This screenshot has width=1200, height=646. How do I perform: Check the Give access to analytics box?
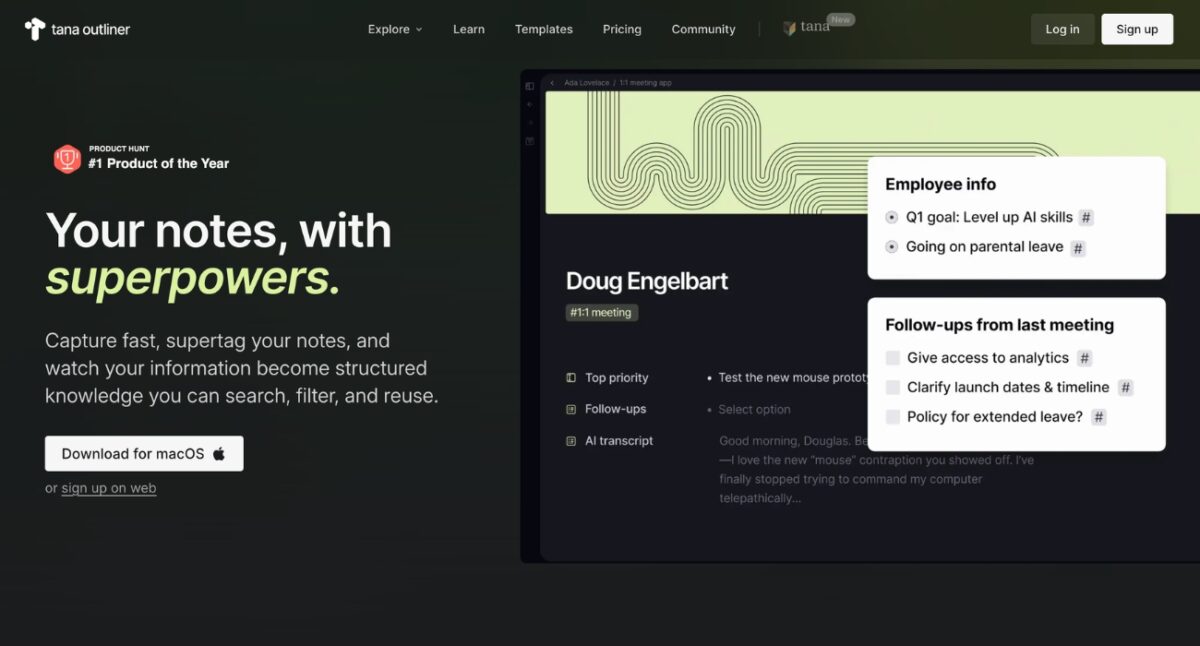[x=893, y=358]
